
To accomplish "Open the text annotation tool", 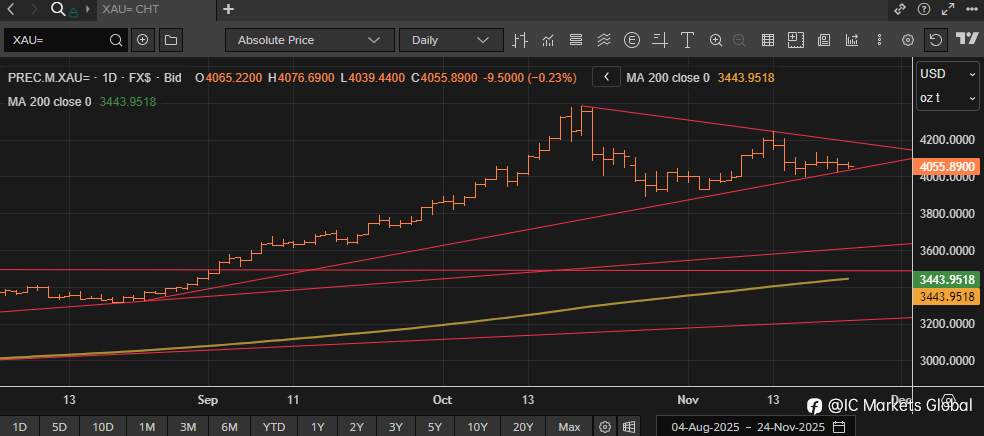I will coord(688,40).
